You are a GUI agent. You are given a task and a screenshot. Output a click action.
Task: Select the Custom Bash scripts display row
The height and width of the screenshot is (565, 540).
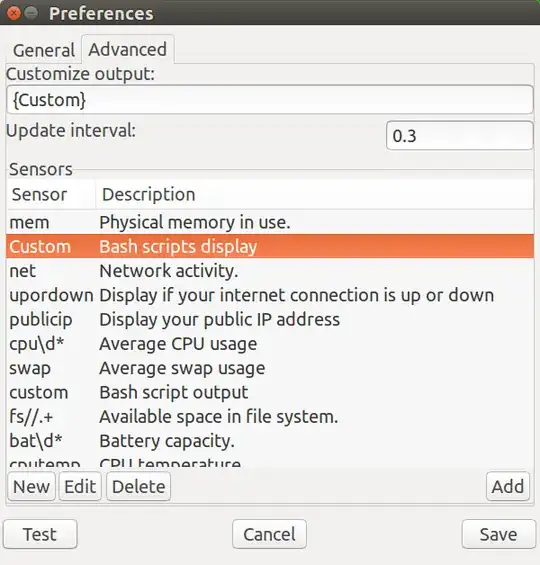[x=270, y=246]
